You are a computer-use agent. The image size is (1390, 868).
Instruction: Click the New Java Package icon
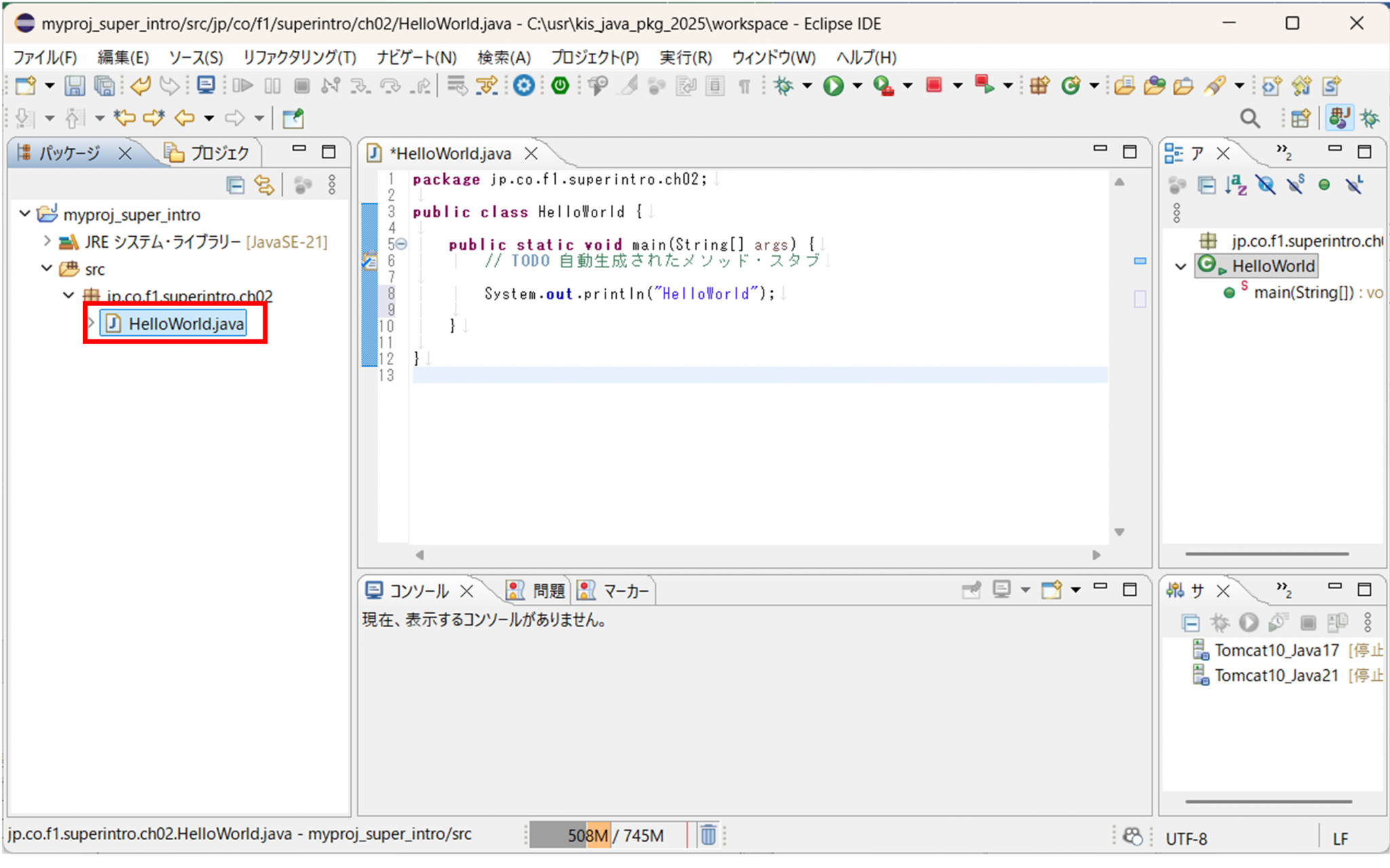[x=1039, y=86]
